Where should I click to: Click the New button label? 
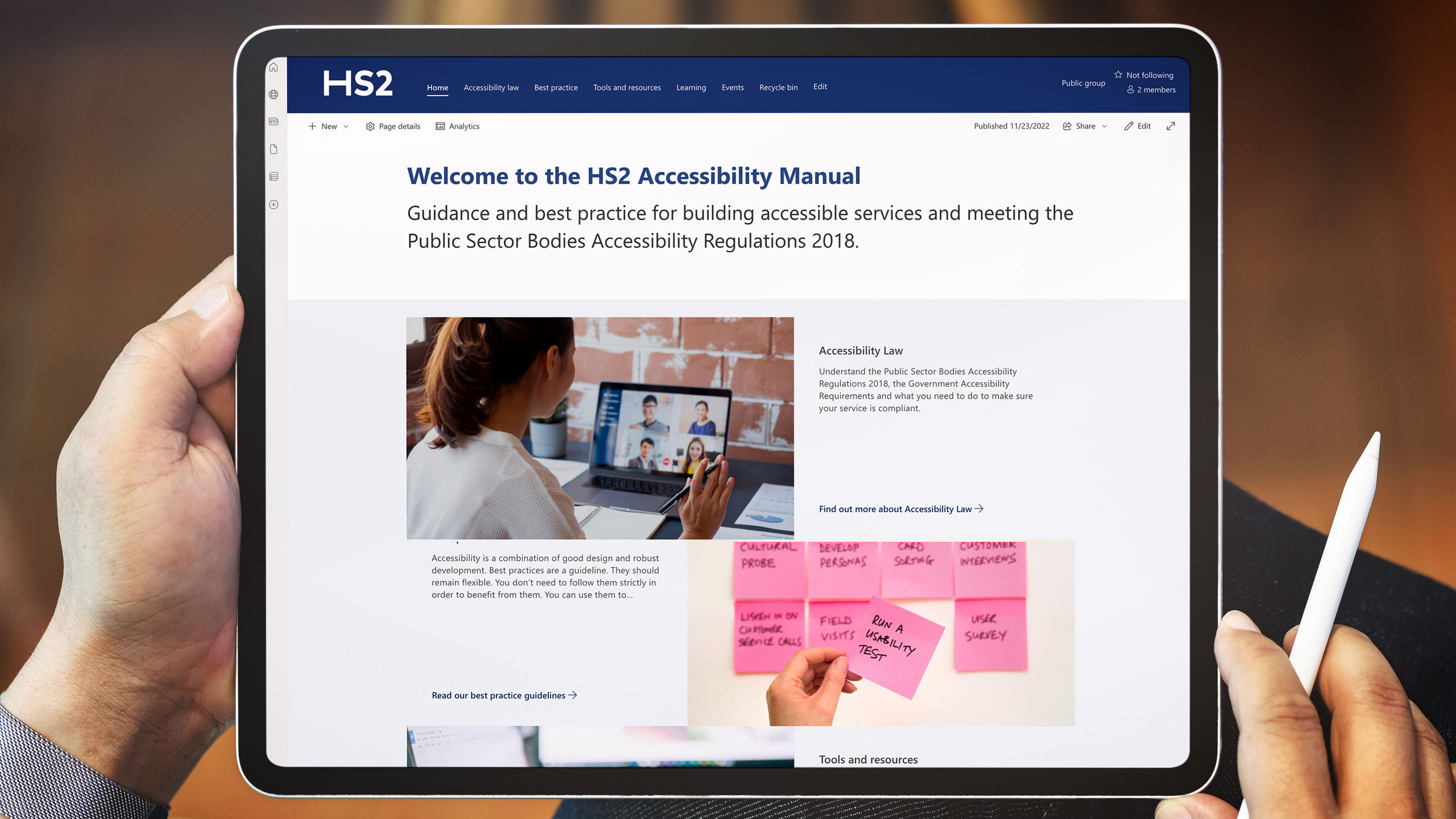pos(329,126)
